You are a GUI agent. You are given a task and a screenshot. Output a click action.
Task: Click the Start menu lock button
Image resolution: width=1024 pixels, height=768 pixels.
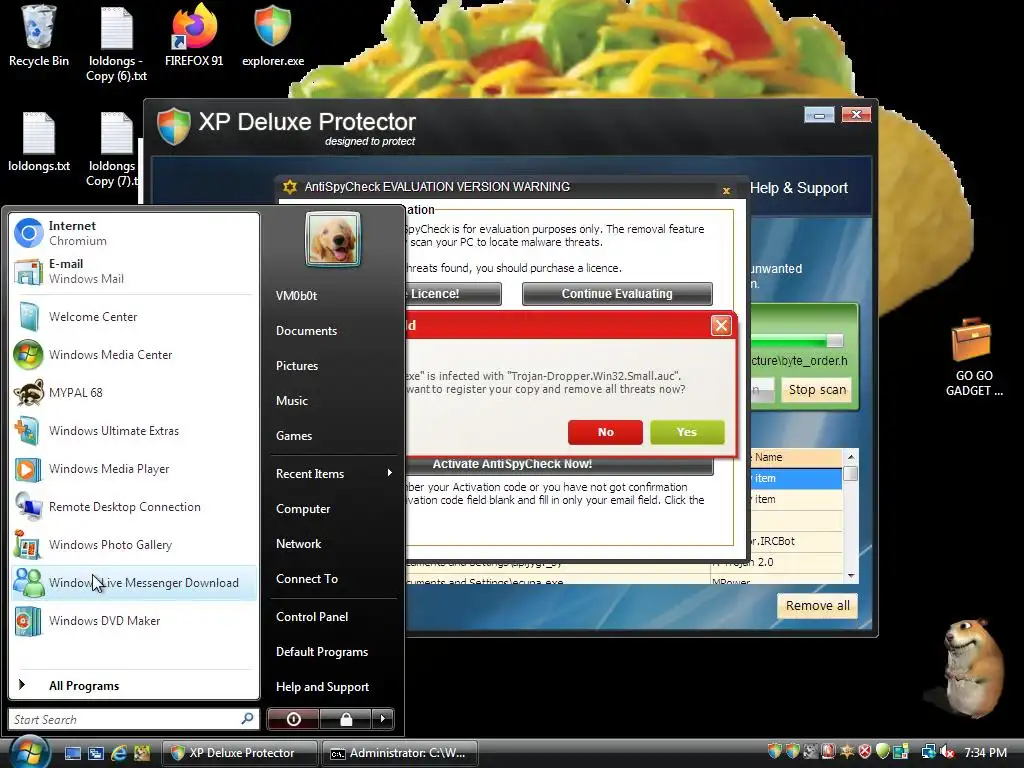345,719
